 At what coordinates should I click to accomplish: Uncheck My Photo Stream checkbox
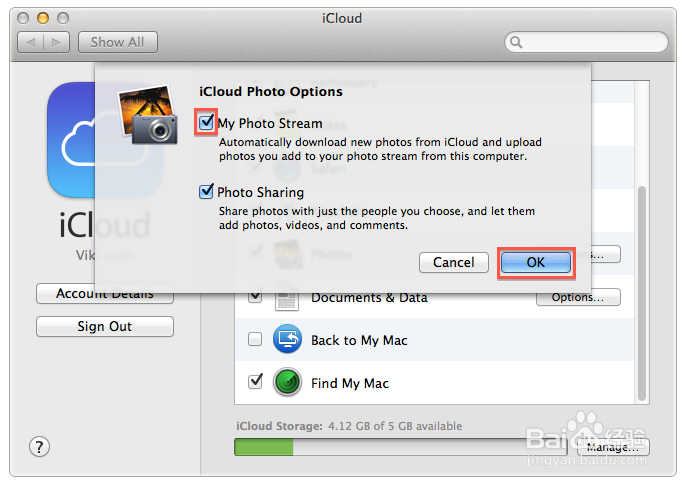pyautogui.click(x=207, y=123)
